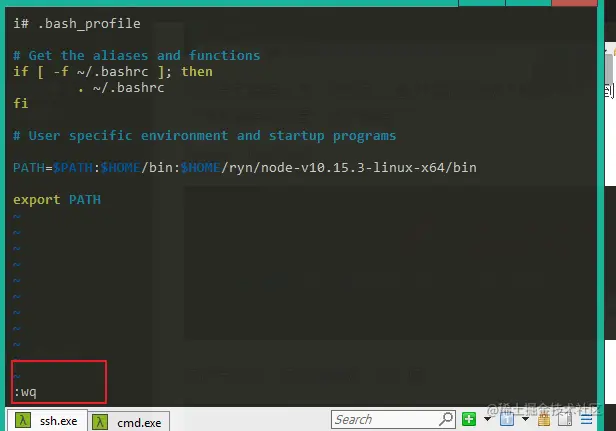Click the red close button at the window's top right
The image size is (616, 431).
(x=574, y=3)
